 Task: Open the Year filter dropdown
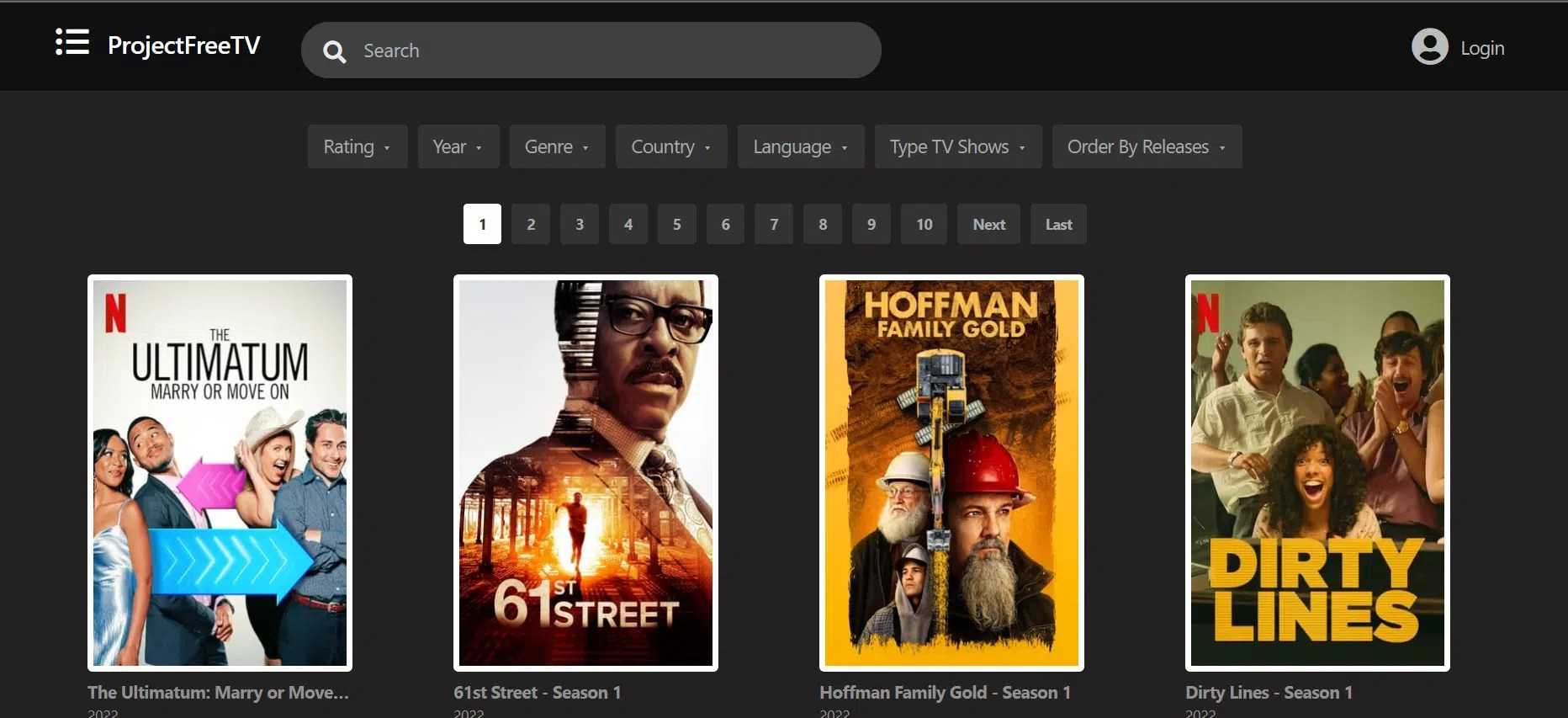point(458,147)
